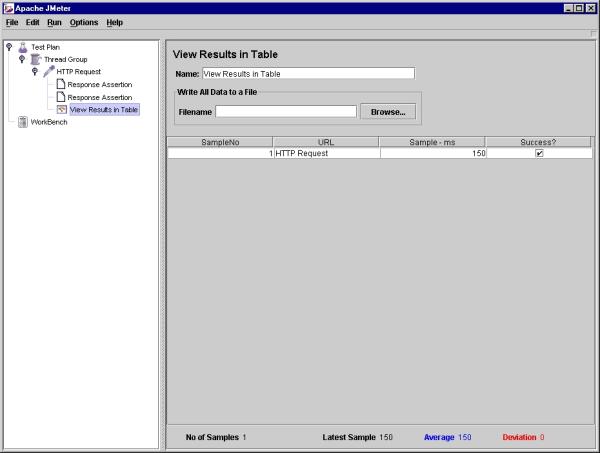
Task: Click the 150 cell in Sample column
Action: click(x=433, y=153)
